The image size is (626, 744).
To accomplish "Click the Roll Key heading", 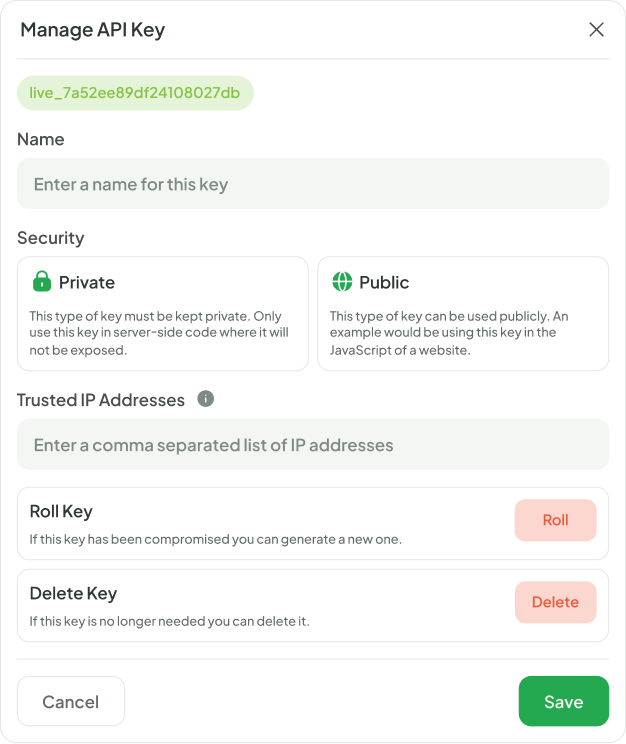I will (x=61, y=511).
